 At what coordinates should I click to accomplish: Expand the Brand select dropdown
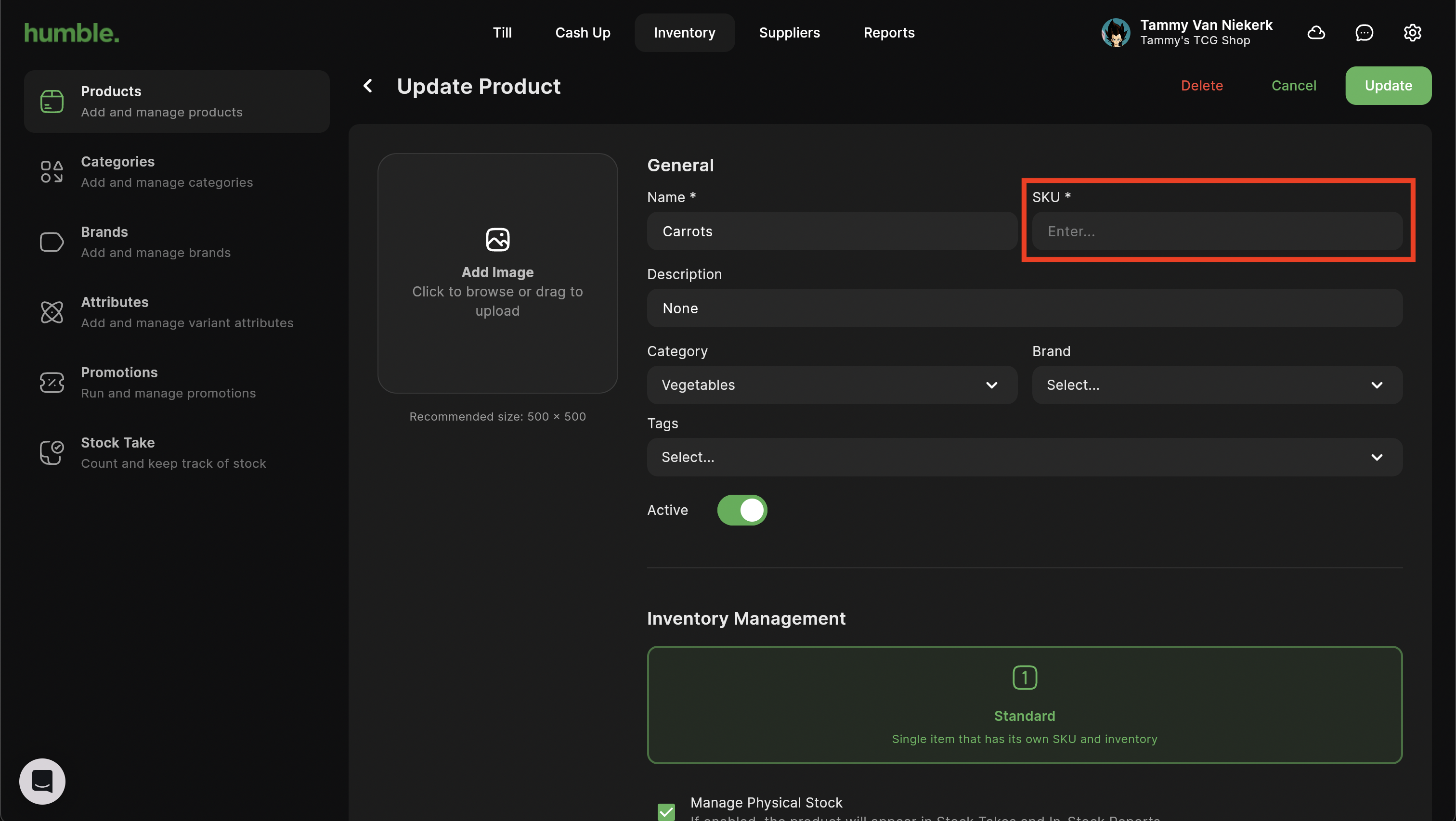tap(1216, 385)
